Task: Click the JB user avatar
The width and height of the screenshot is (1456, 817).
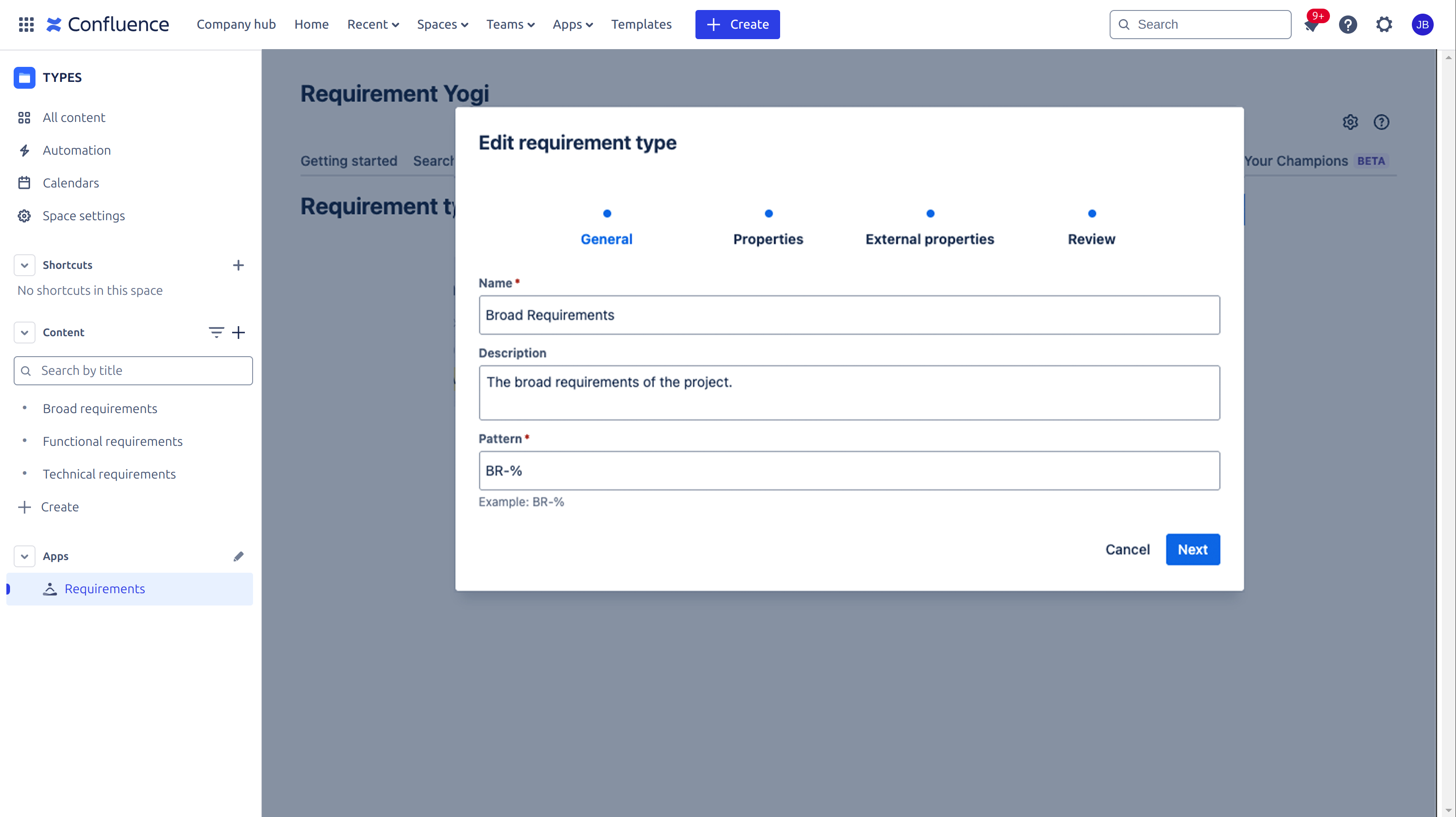Action: [1422, 24]
